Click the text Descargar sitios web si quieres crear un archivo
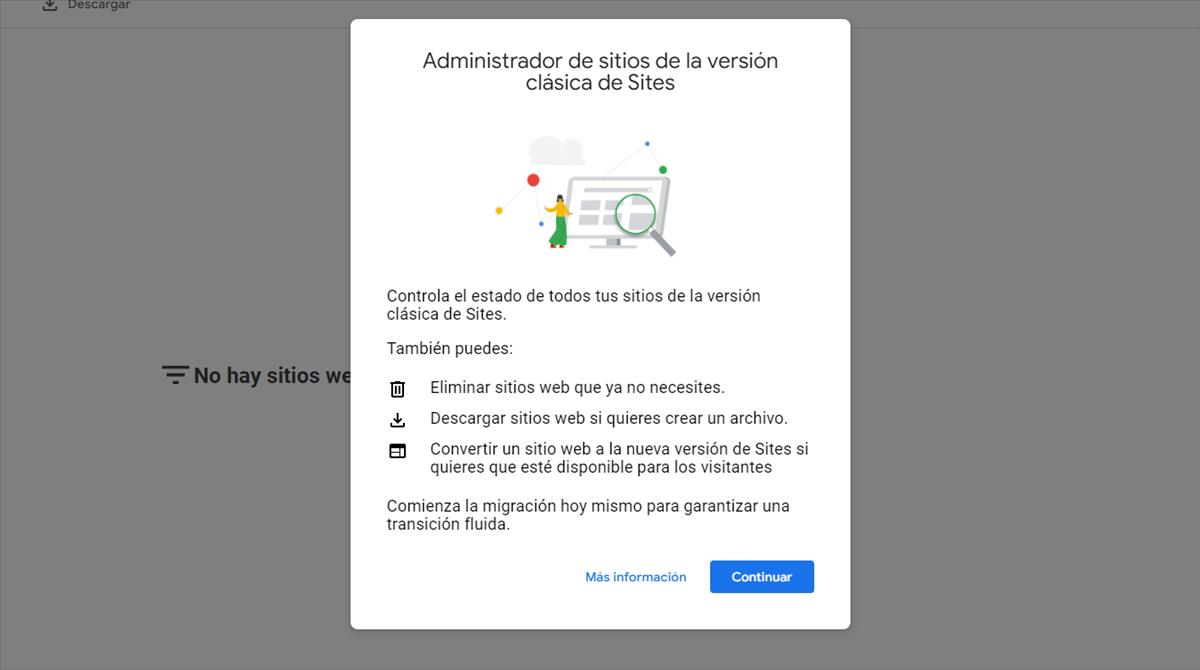Image resolution: width=1200 pixels, height=670 pixels. (609, 418)
